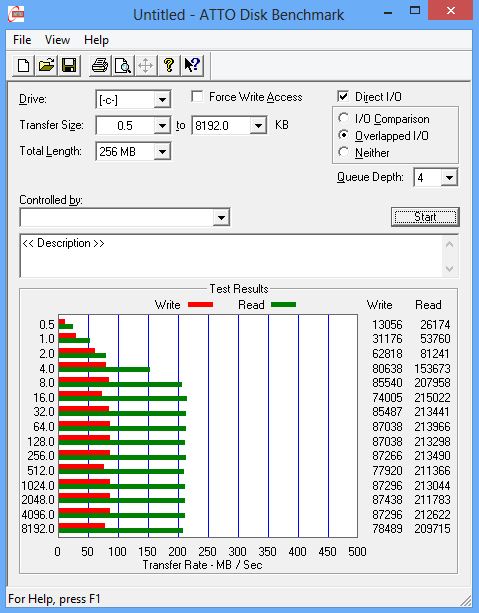Click the Transfer Rate - MB / Sec label
This screenshot has width=479, height=613.
click(202, 565)
